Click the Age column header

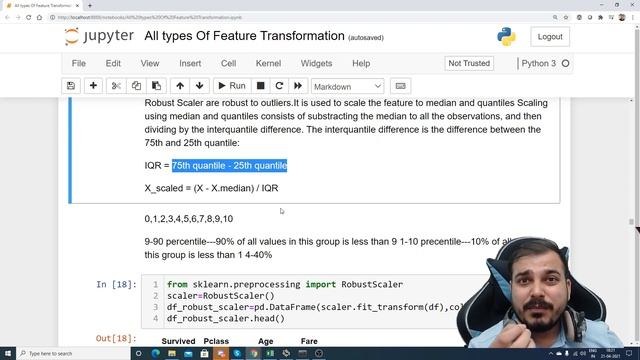pos(266,341)
